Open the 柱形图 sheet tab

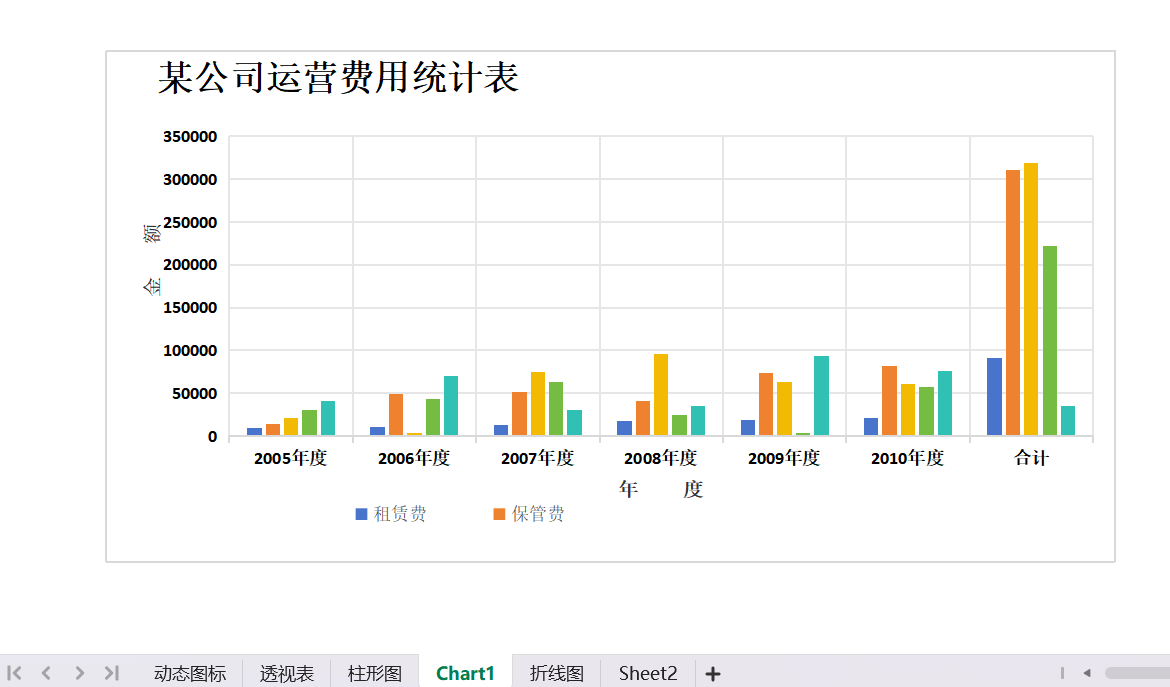coord(375,673)
